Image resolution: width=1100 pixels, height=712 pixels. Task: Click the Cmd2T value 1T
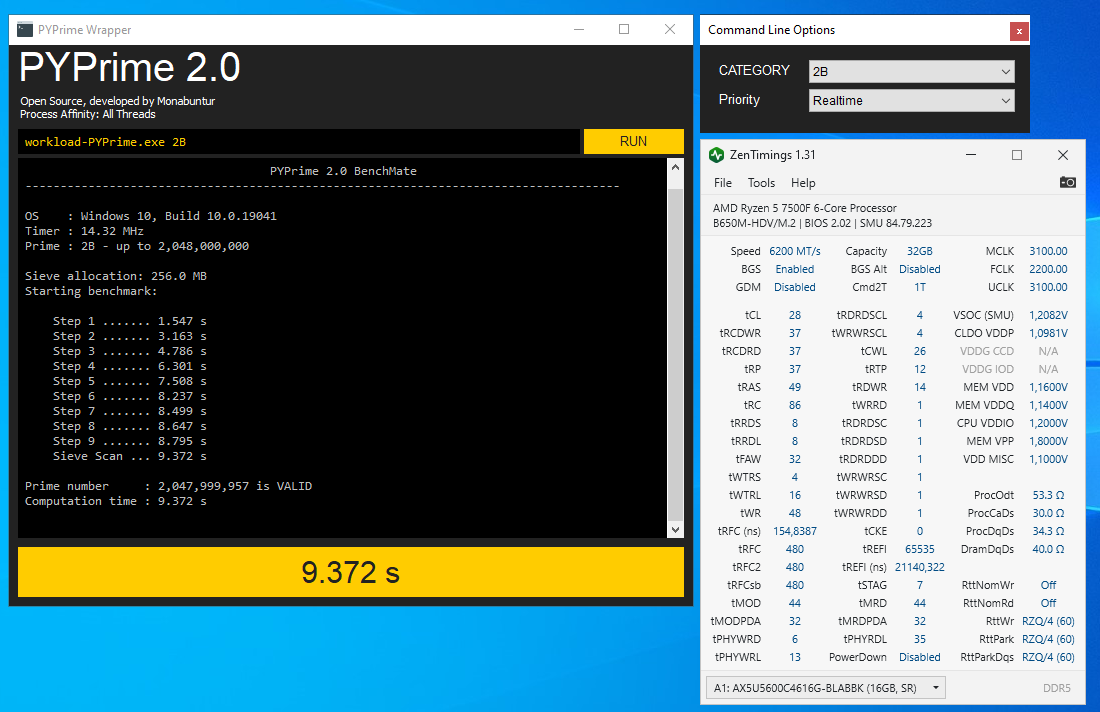[x=920, y=288]
